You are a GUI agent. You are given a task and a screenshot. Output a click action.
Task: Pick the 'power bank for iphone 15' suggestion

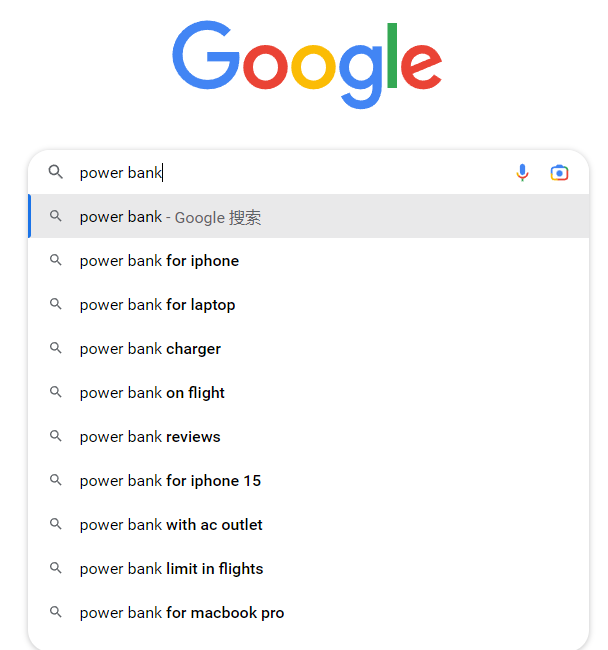pyautogui.click(x=308, y=480)
